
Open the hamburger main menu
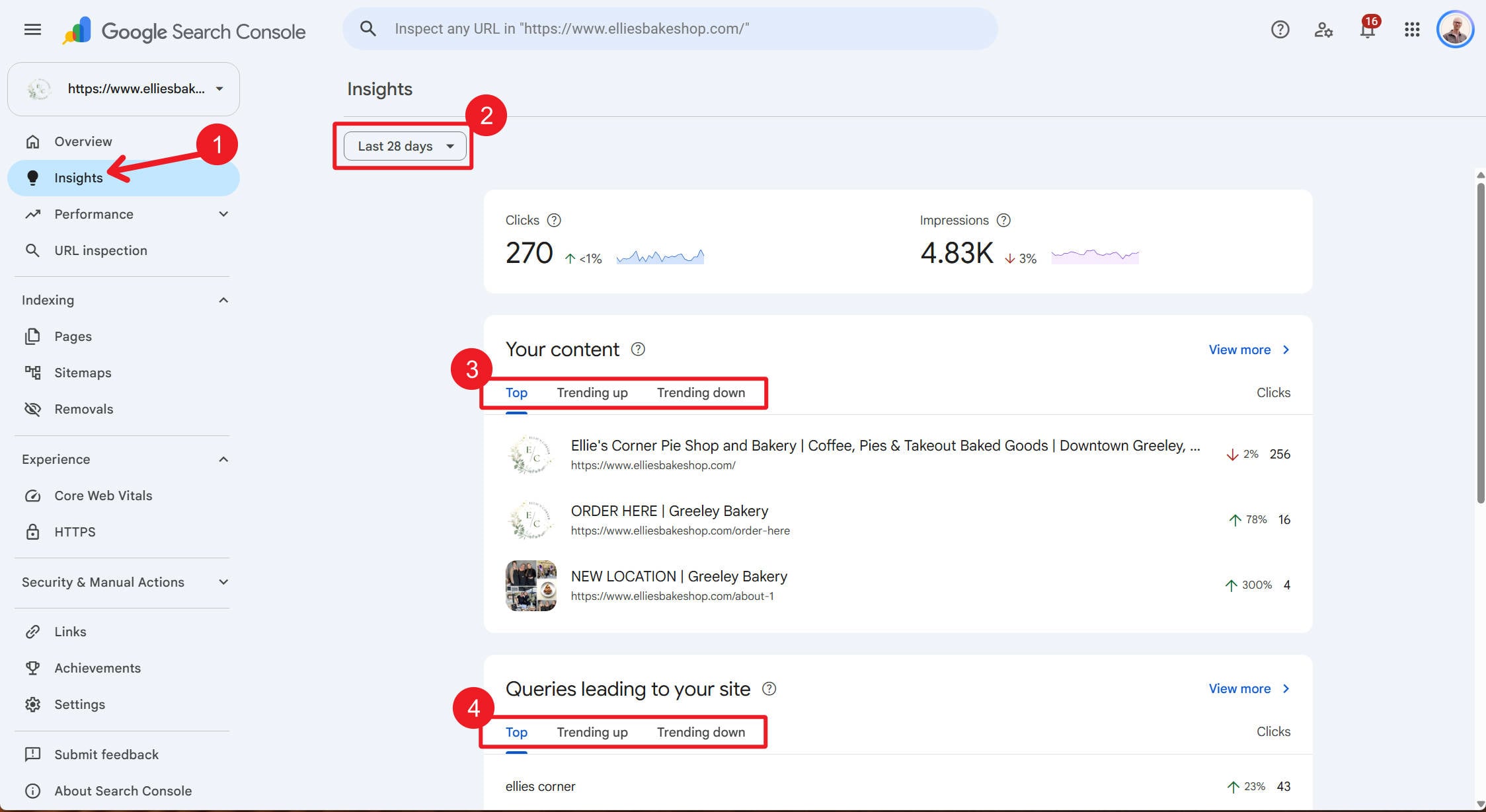point(32,30)
